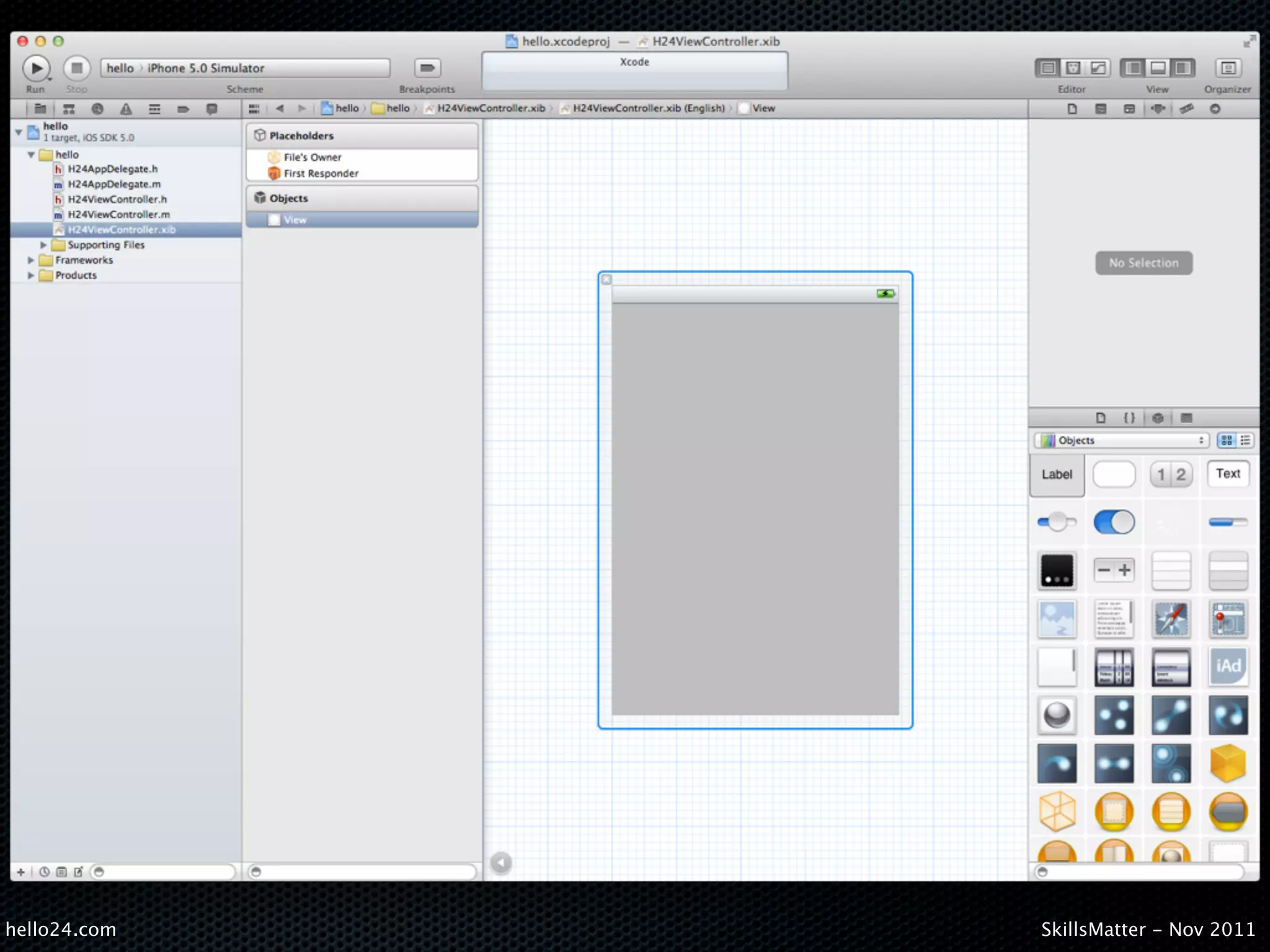Select File's Owner placeholder
This screenshot has height=952, width=1270.
click(312, 157)
